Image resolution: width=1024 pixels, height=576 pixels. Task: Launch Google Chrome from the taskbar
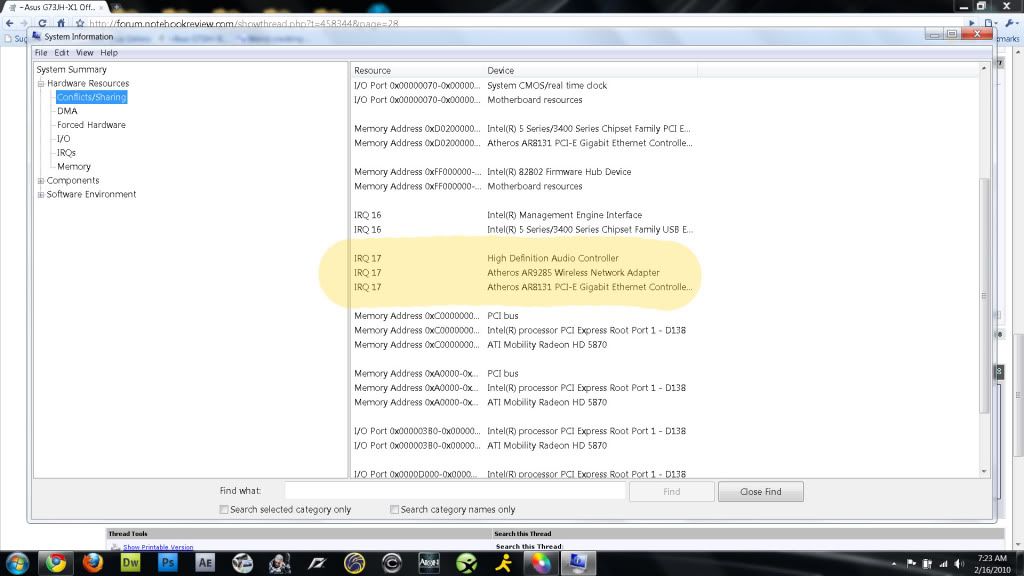tap(56, 563)
